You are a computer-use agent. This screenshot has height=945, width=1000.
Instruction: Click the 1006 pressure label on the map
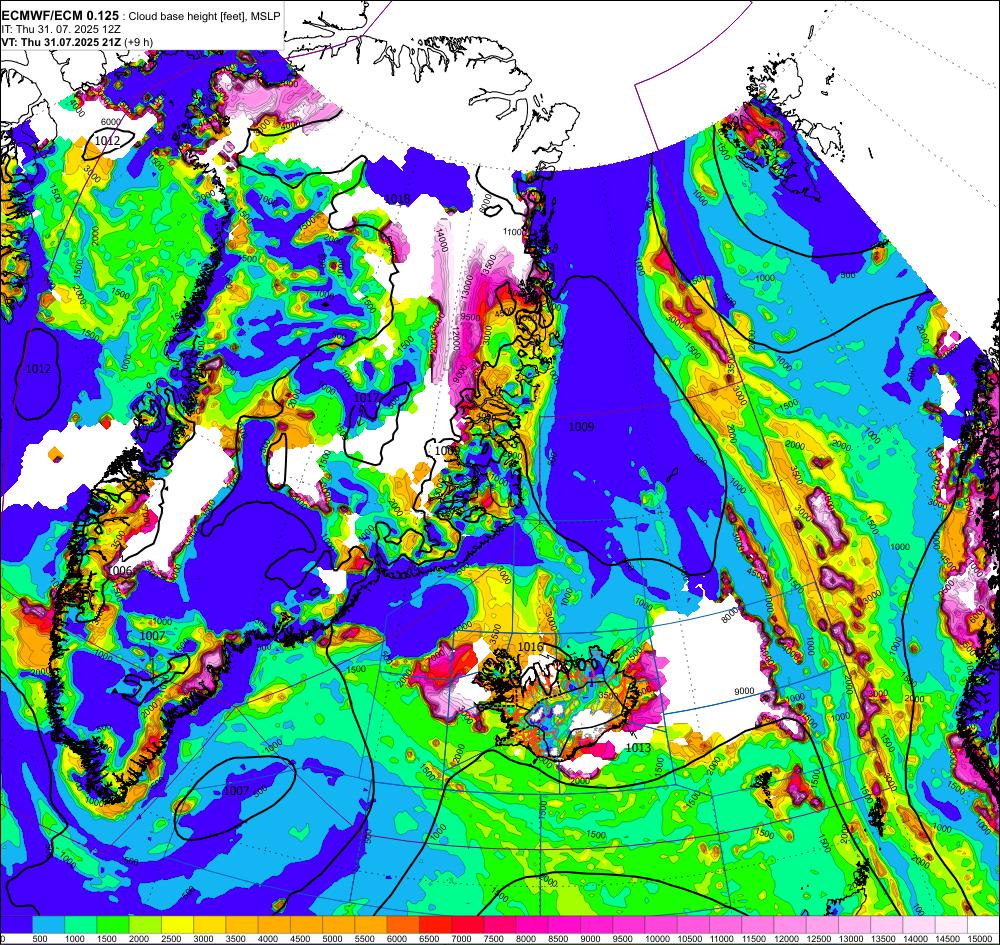[121, 569]
